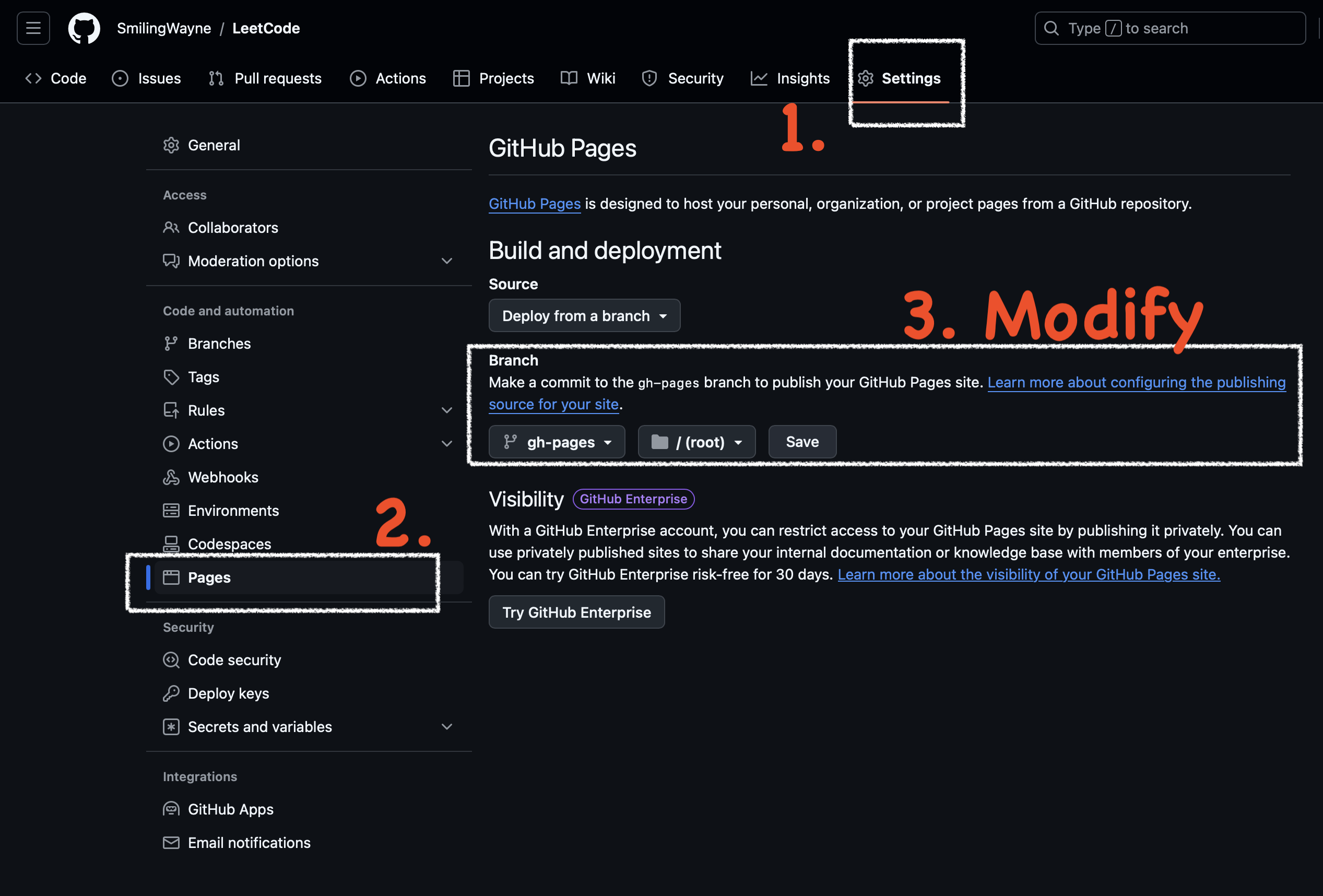Select Webhooks in settings sidebar
1323x896 pixels.
(309, 477)
